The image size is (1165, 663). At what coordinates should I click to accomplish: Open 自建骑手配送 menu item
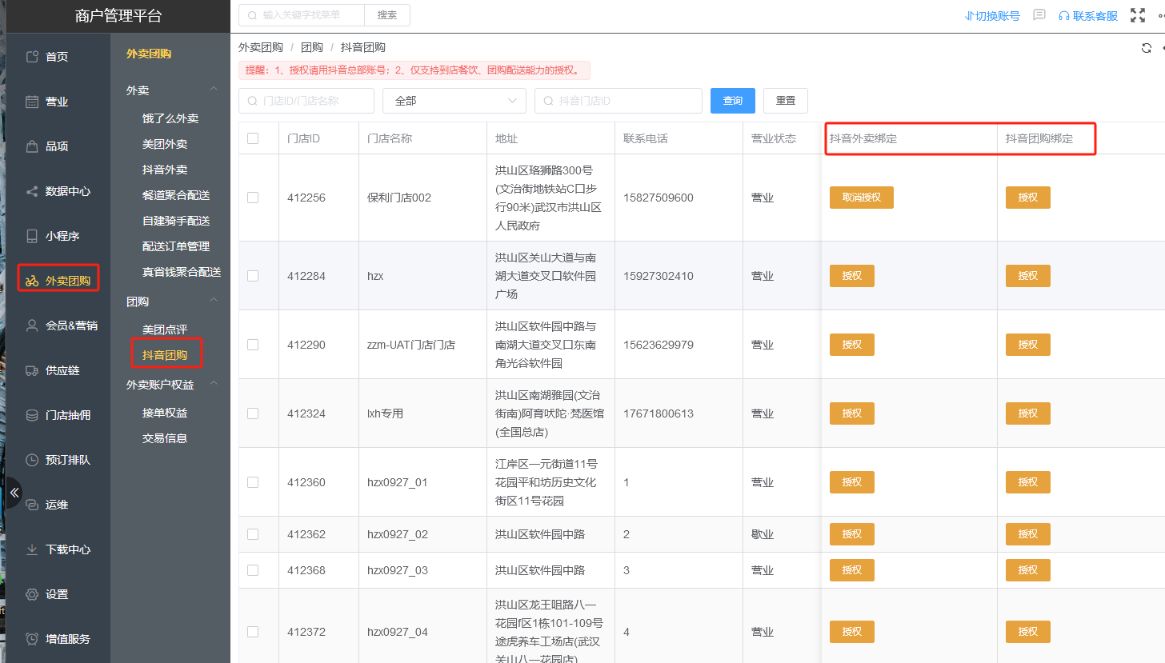[176, 221]
